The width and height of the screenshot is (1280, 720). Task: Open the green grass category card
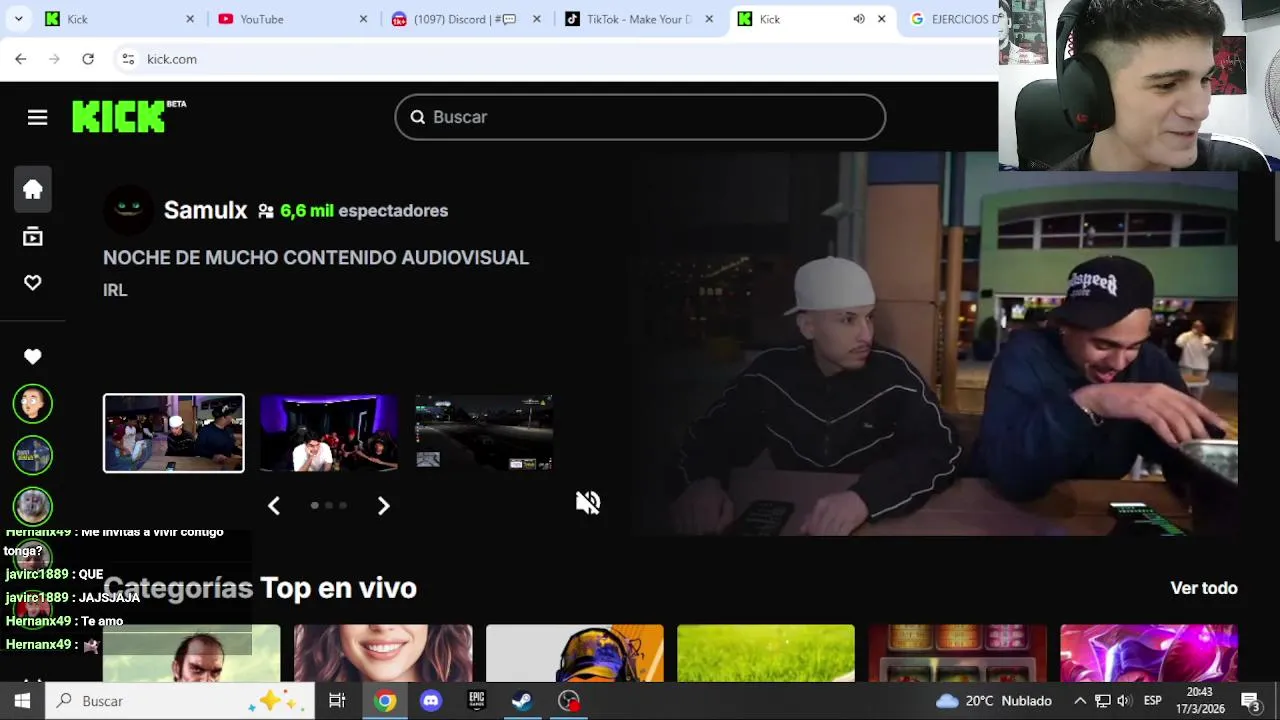click(766, 653)
